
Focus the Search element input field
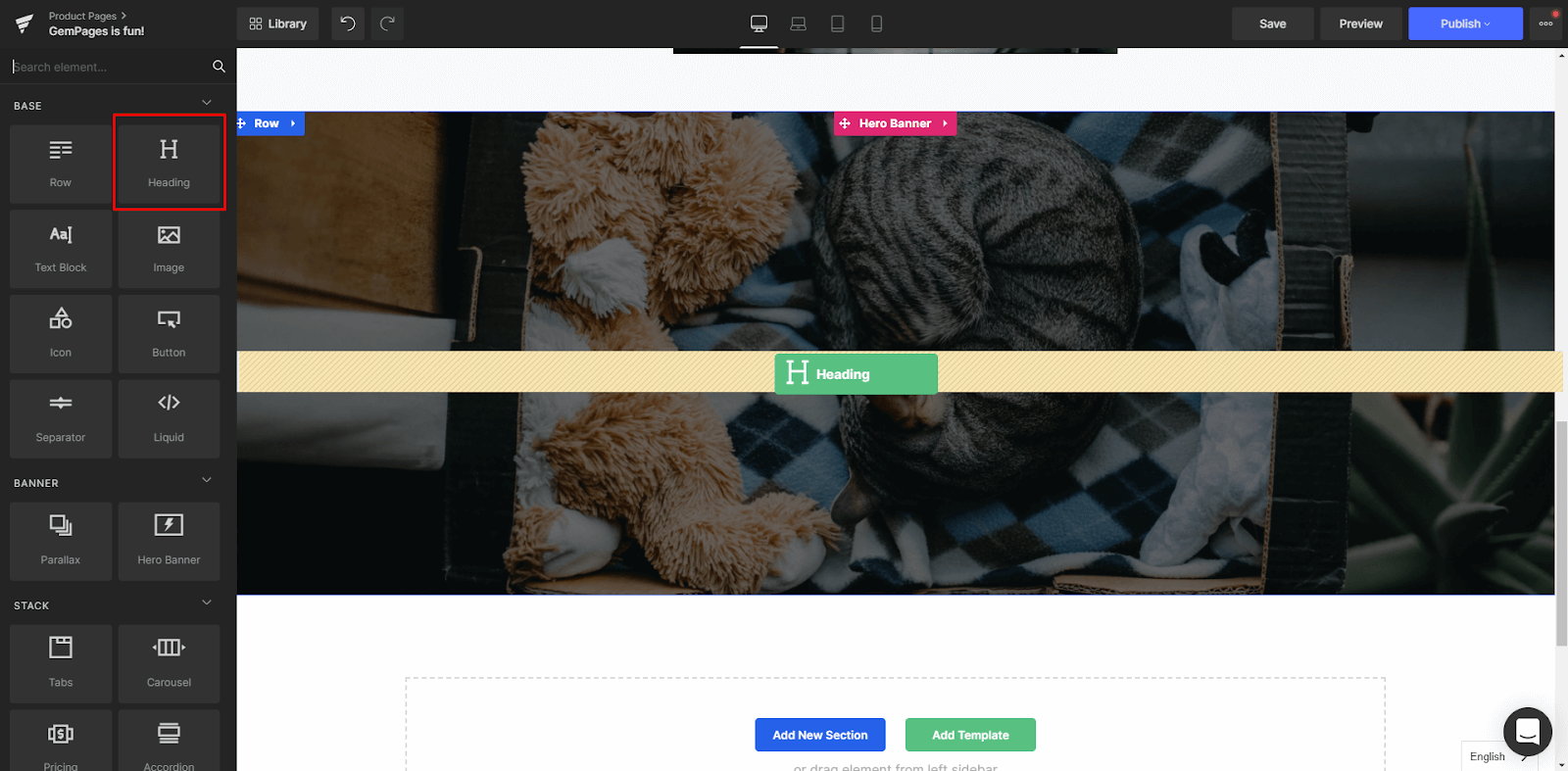pos(108,67)
